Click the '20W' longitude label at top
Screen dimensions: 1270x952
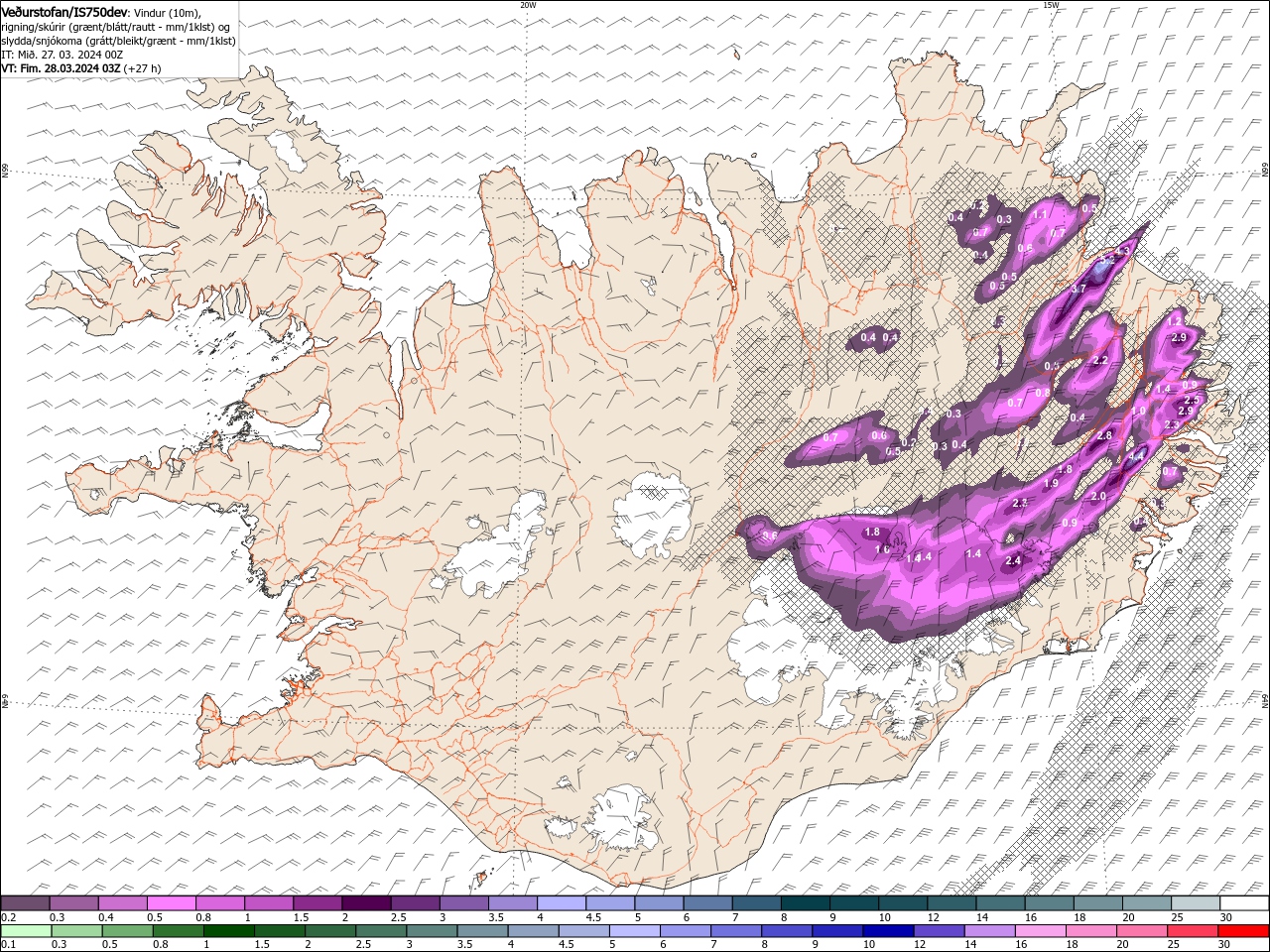528,5
